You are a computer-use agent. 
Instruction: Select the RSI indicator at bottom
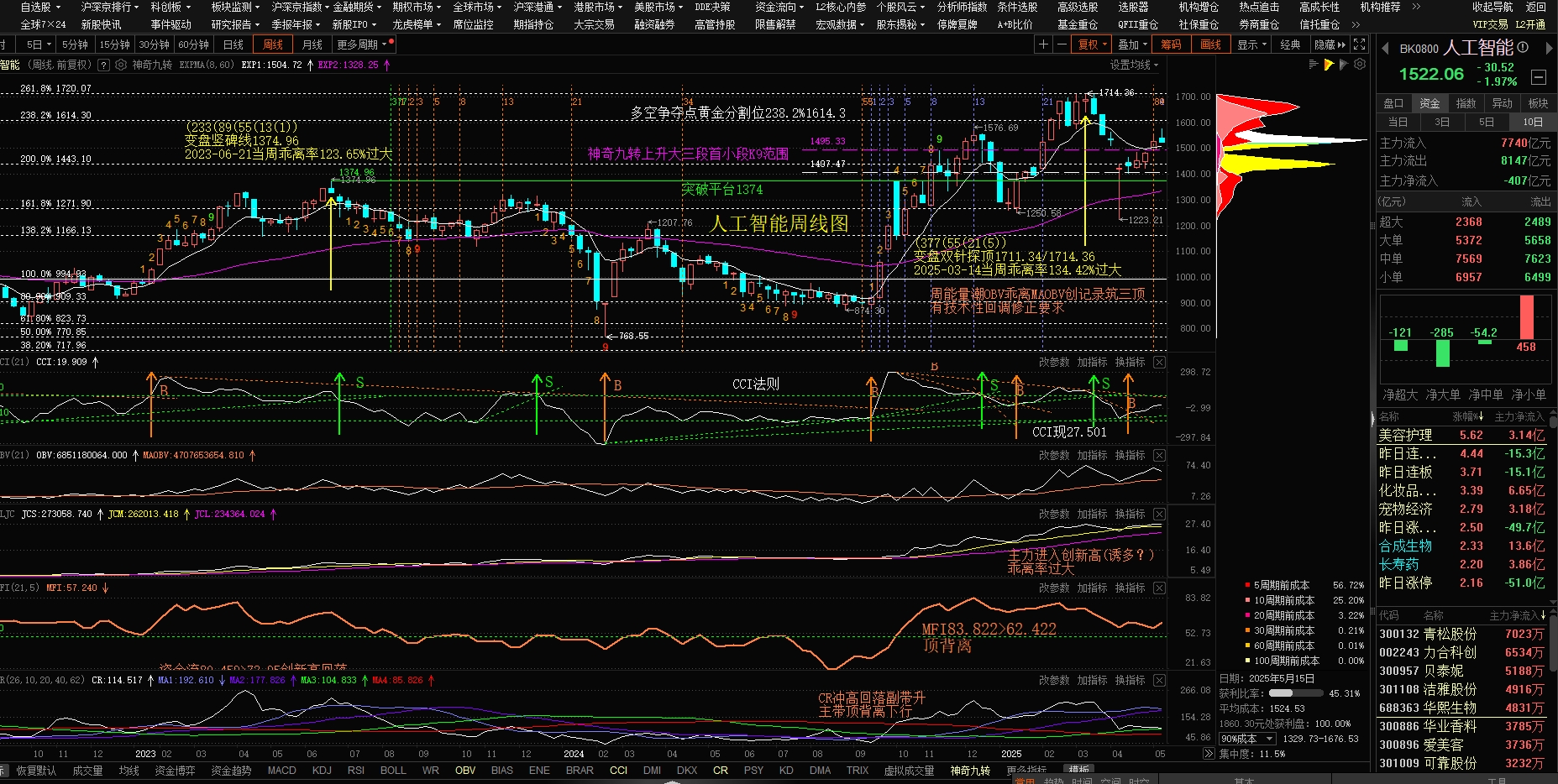click(356, 770)
